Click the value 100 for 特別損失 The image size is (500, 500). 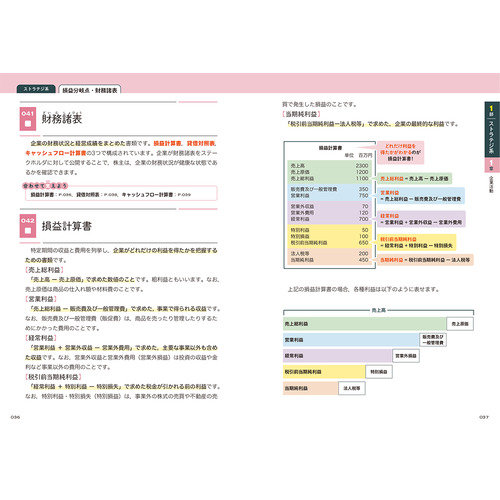[x=363, y=236]
